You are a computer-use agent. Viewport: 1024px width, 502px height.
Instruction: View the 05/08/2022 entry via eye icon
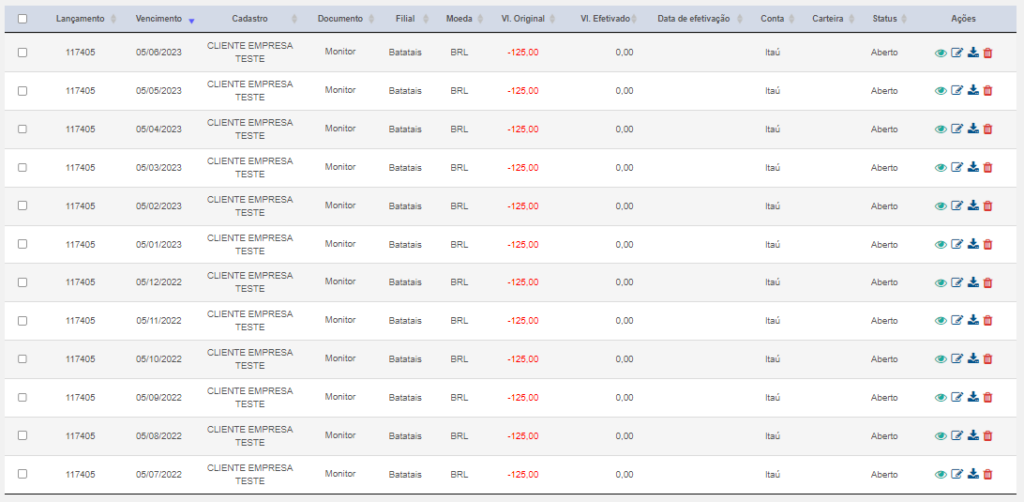(x=940, y=436)
